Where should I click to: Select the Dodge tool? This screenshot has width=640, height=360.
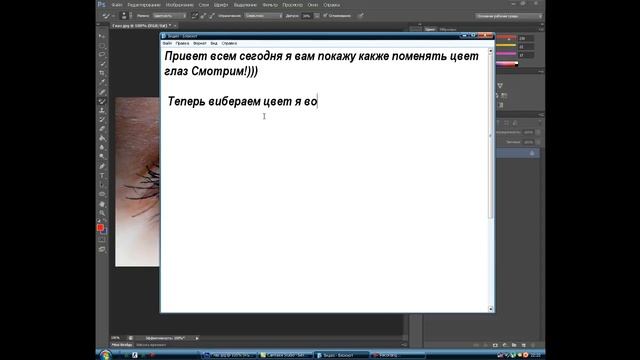102,157
